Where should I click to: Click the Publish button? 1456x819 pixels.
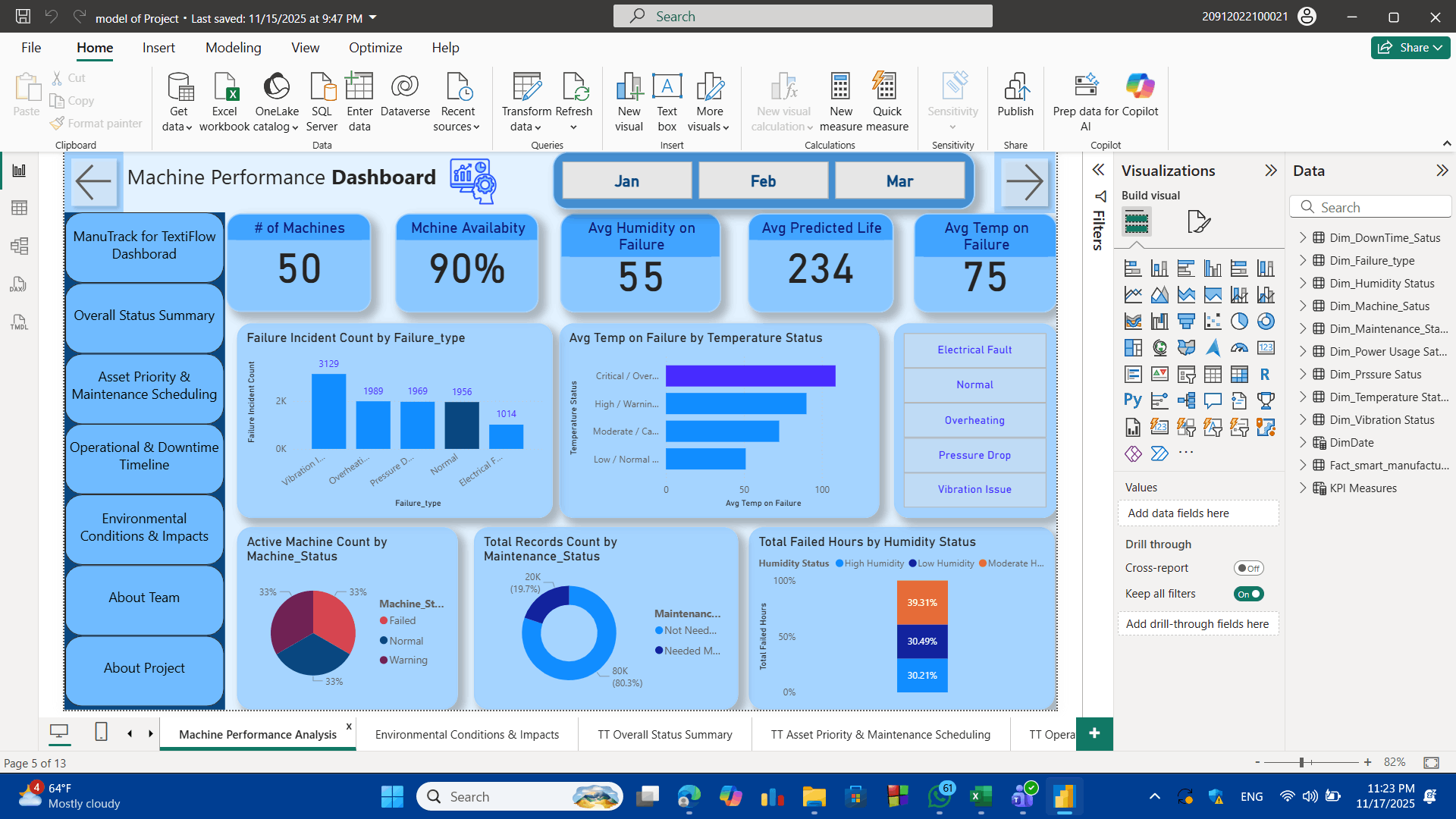(x=1015, y=99)
